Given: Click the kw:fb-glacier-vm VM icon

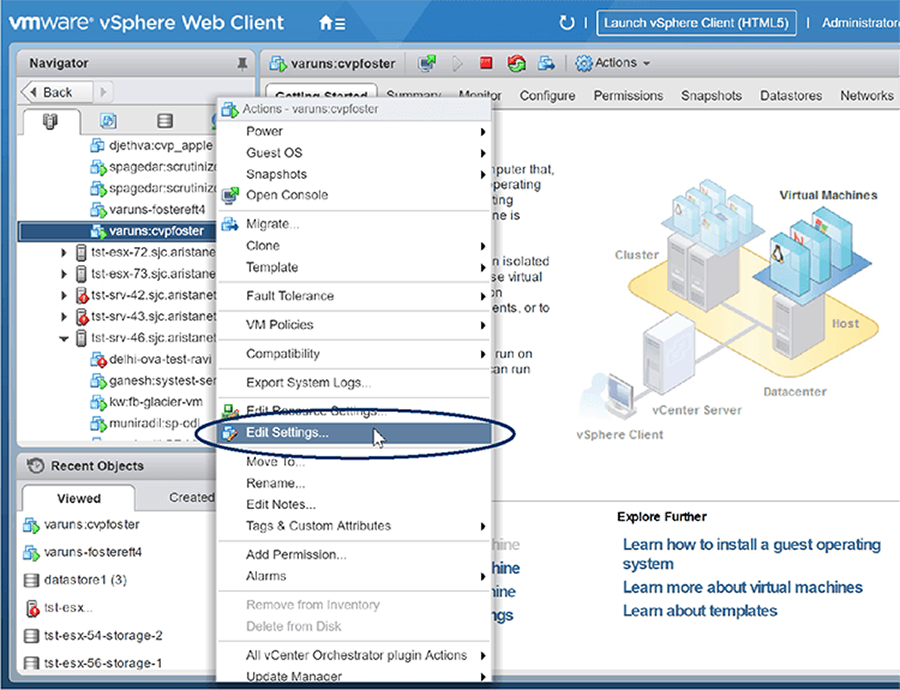Looking at the screenshot, I should [98, 402].
